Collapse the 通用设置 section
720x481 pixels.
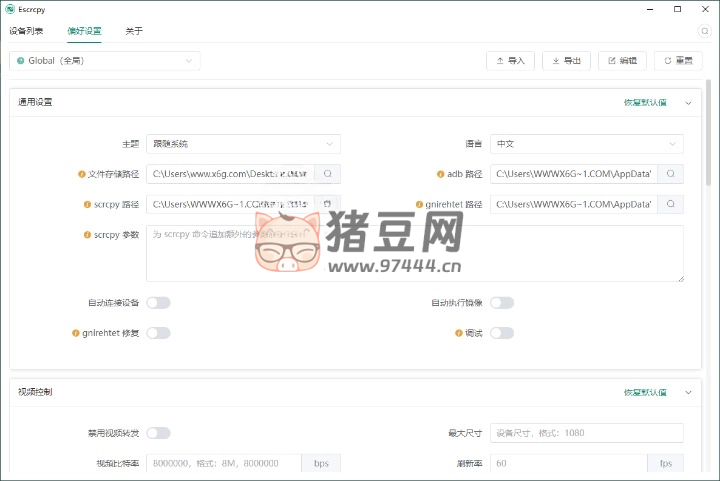click(x=688, y=103)
